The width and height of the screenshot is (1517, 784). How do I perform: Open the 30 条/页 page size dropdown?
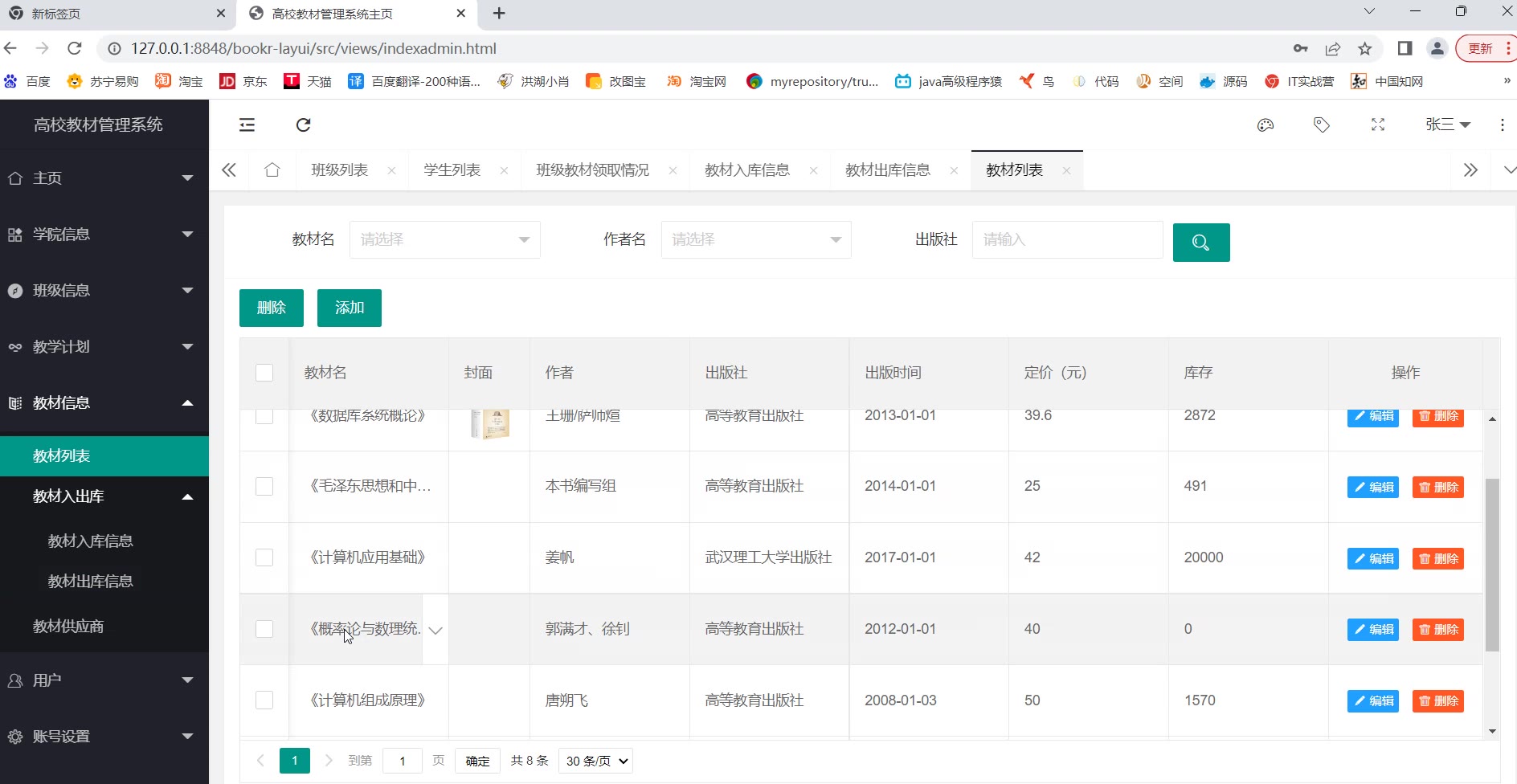(596, 761)
